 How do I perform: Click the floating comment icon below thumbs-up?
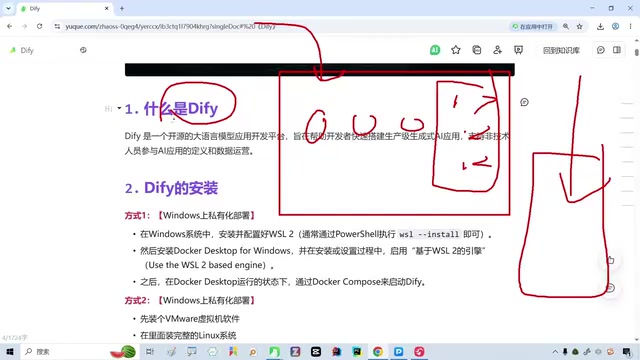pos(610,288)
